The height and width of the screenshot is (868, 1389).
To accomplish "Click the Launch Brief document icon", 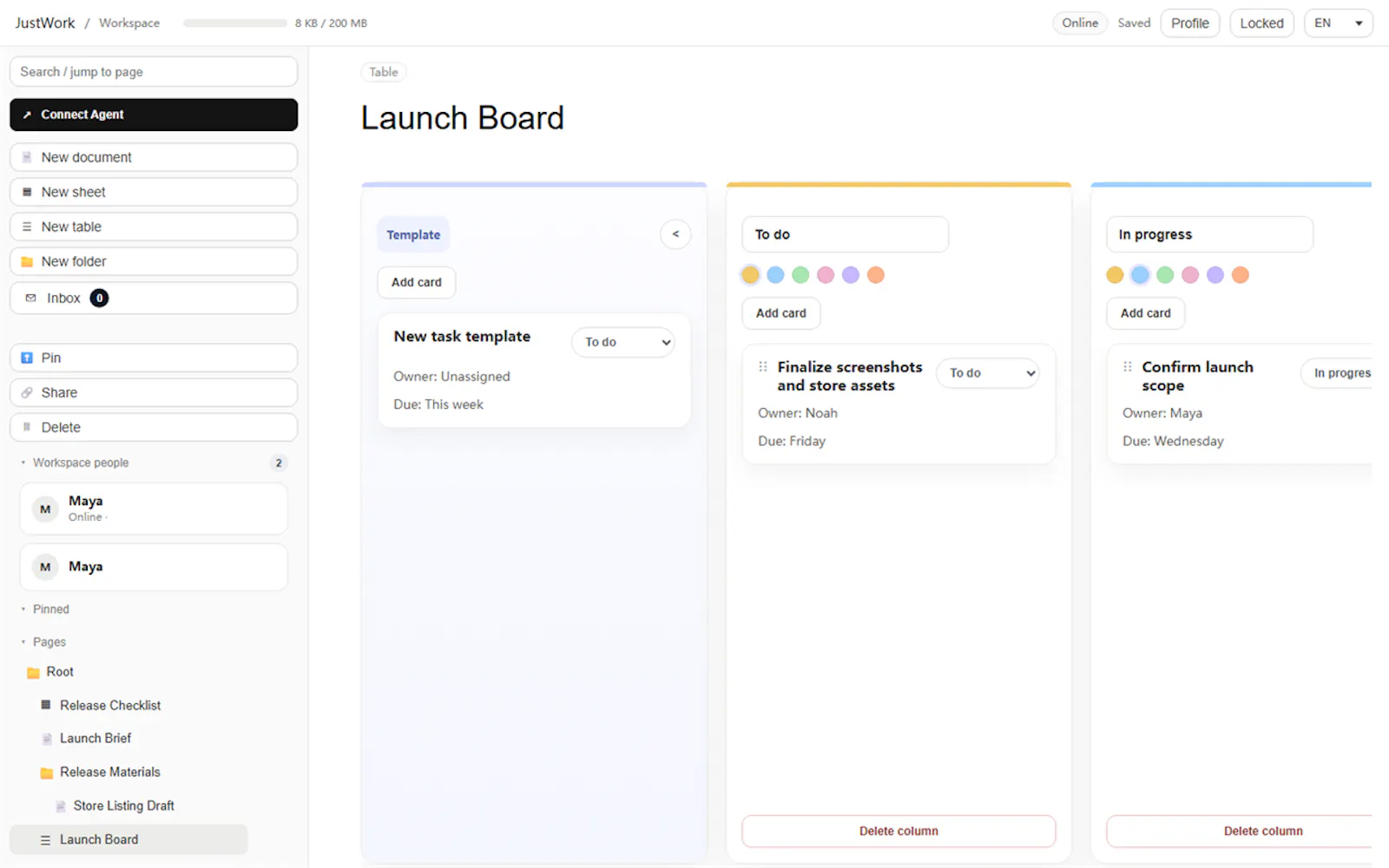I will click(47, 739).
